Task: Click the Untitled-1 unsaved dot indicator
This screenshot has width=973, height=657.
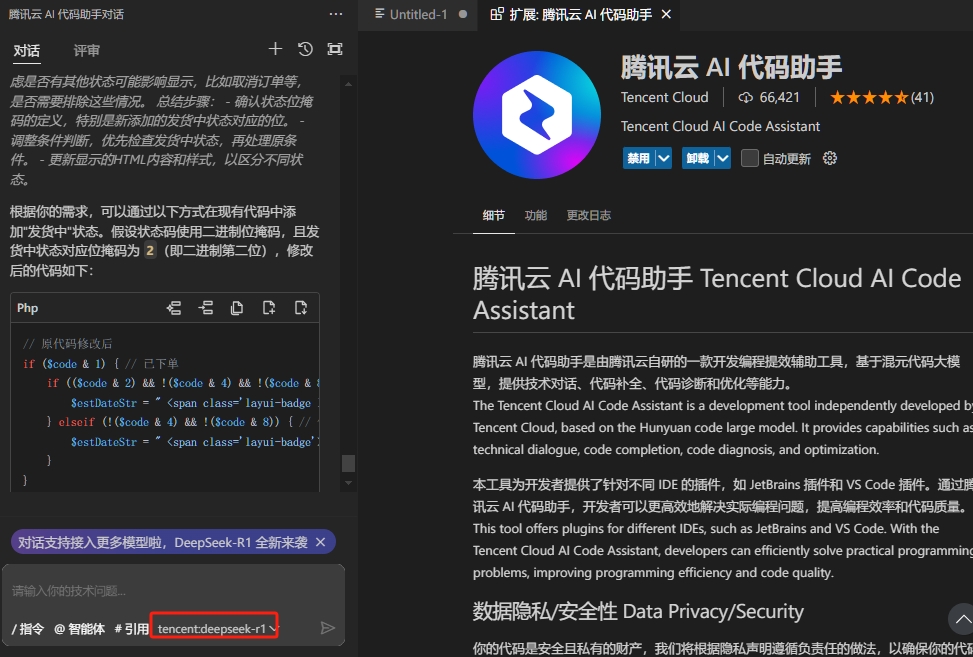Action: (x=463, y=14)
